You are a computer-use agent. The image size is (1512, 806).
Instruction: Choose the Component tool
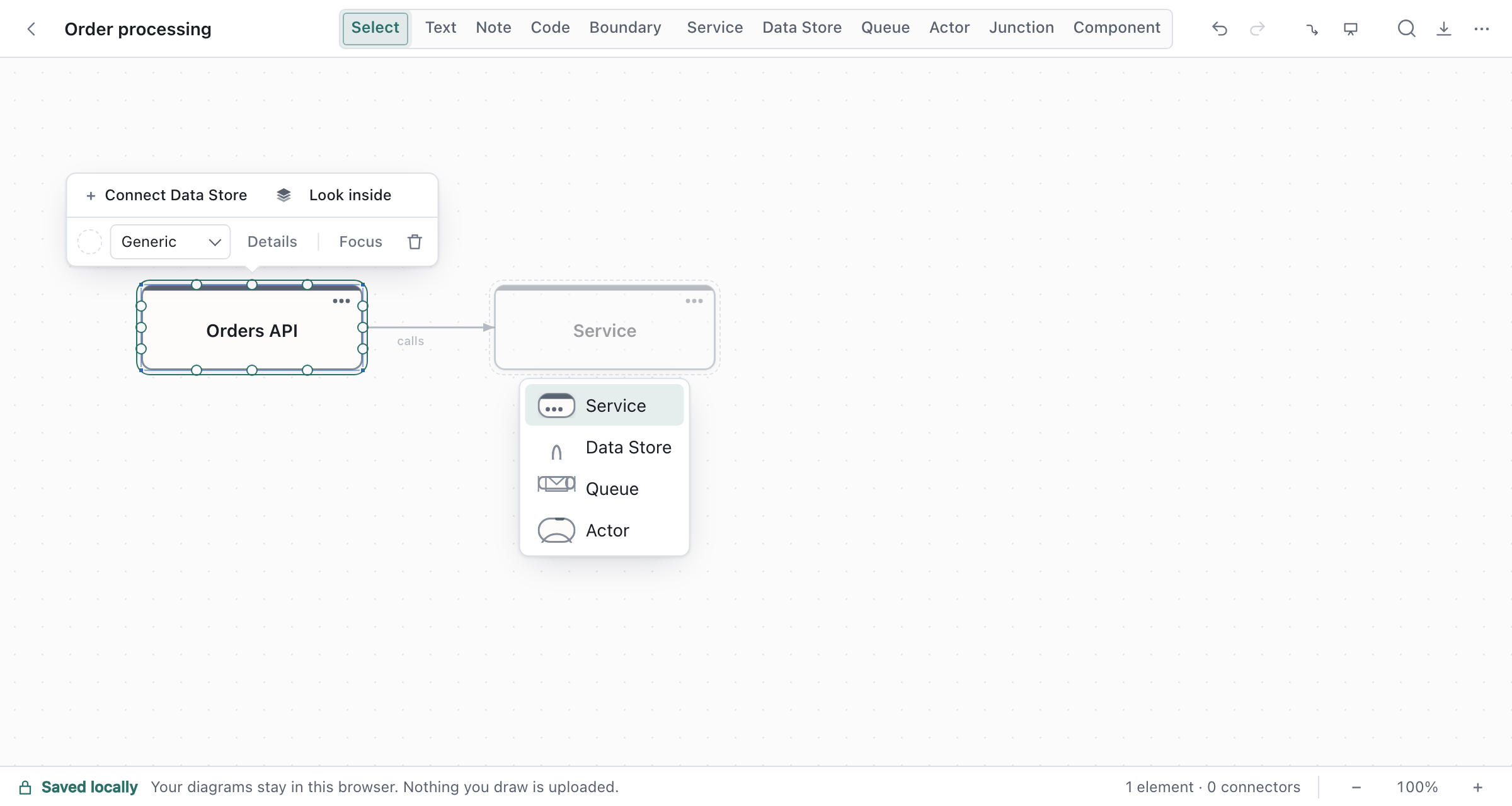click(x=1116, y=28)
